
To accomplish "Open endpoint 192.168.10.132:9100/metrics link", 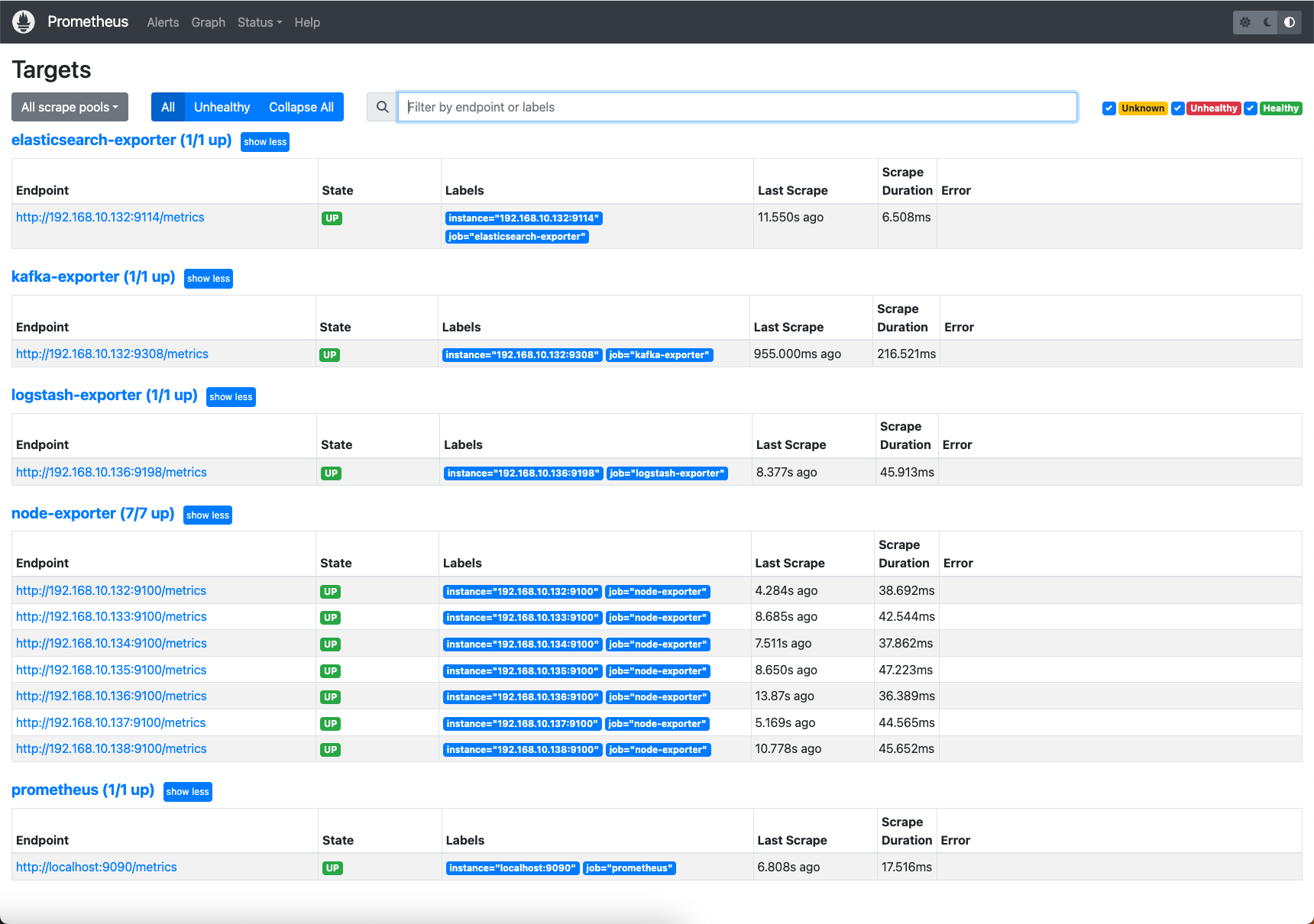I will tap(112, 591).
